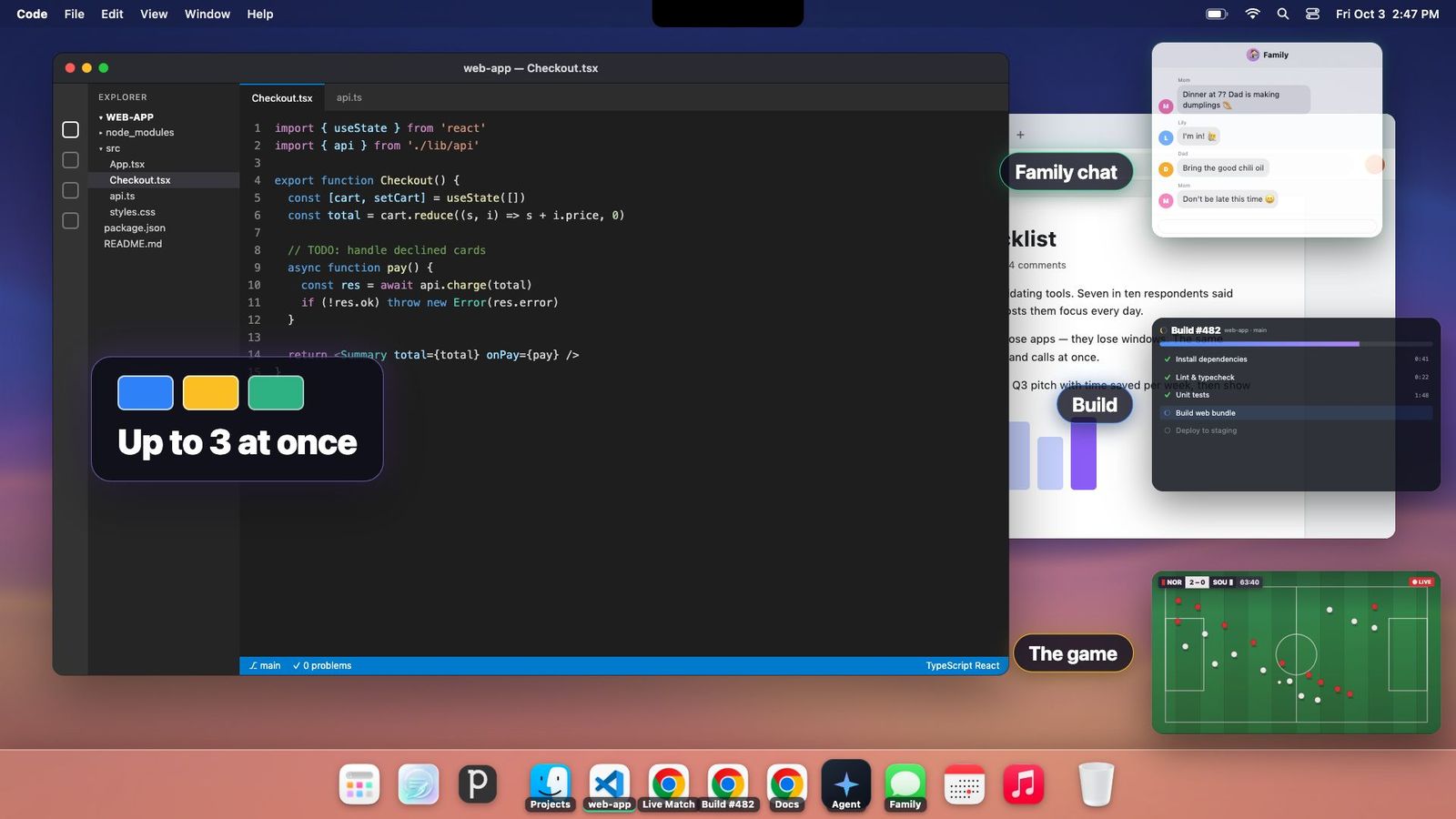The image size is (1456, 819).
Task: Click the Install dependencies build step
Action: pyautogui.click(x=1297, y=359)
